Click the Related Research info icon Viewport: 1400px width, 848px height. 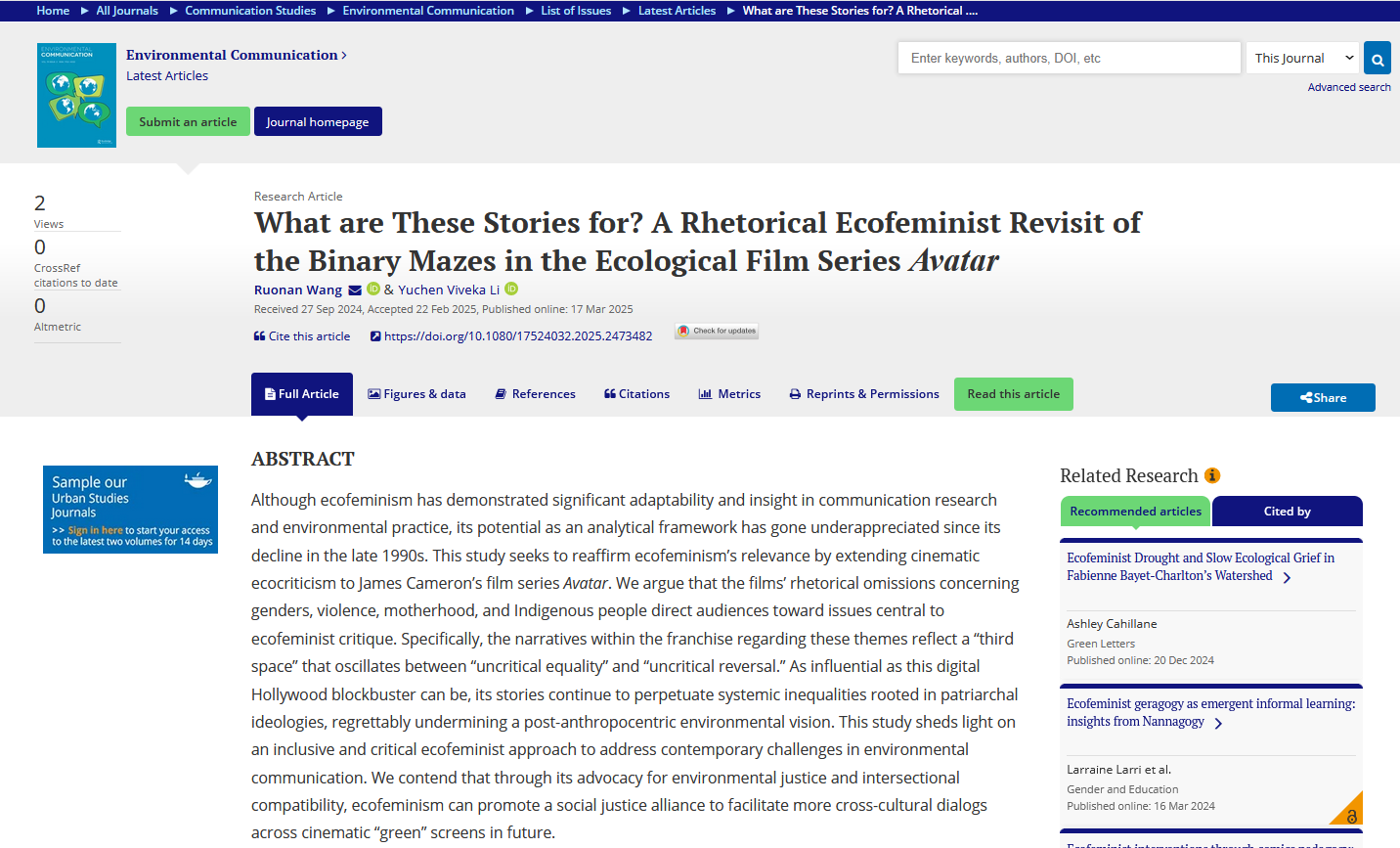pyautogui.click(x=1212, y=475)
